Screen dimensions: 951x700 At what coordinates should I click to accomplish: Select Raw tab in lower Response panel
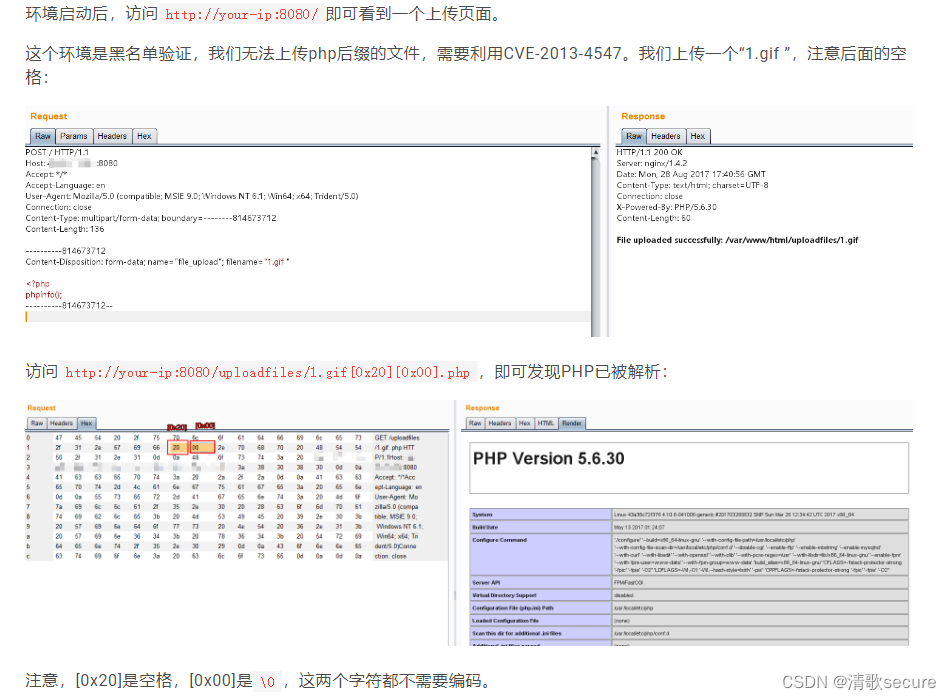pos(476,423)
